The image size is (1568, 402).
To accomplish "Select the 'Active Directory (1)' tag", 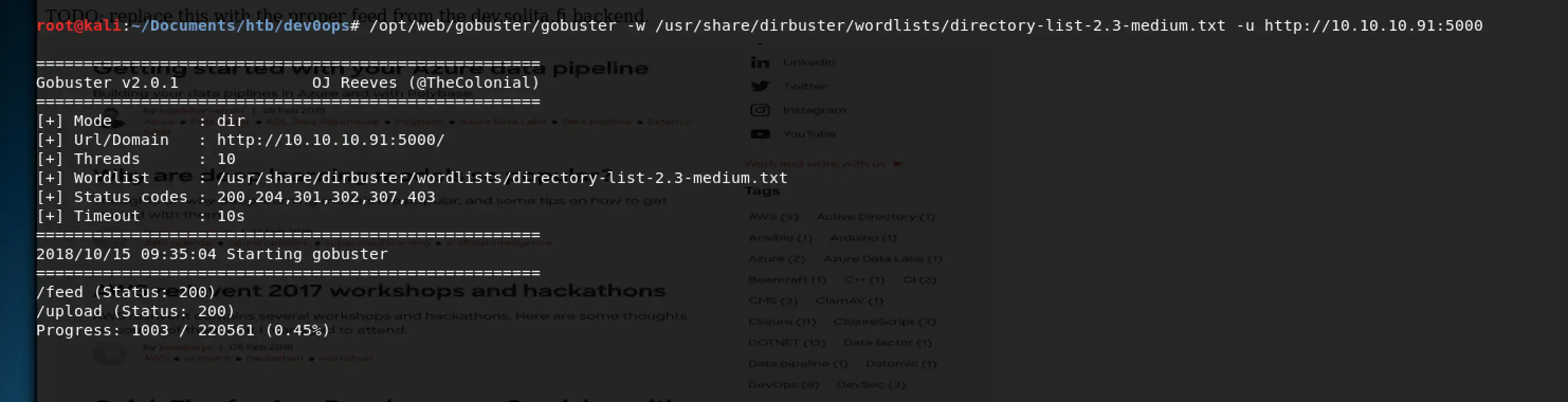I will 876,216.
